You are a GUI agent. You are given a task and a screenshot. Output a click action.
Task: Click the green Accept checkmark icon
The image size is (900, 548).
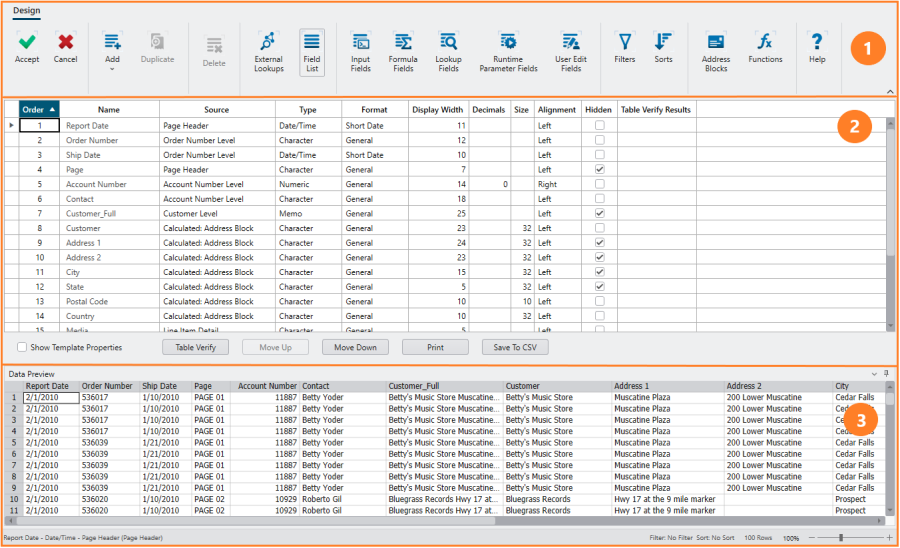coord(27,43)
